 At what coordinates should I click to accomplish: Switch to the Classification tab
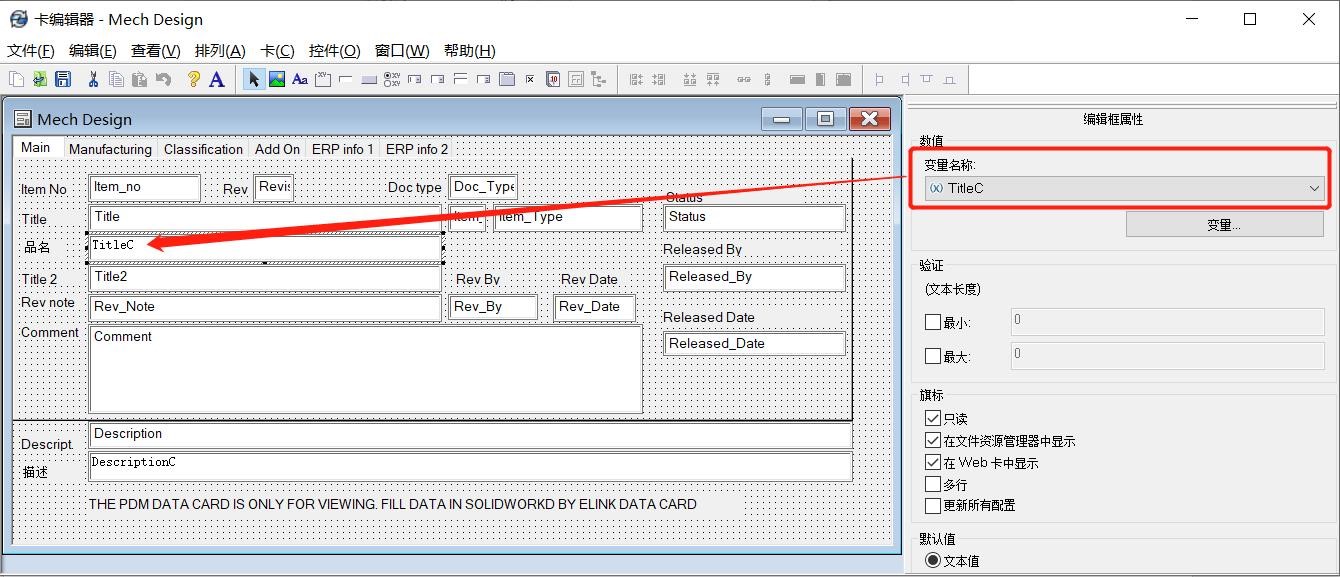(x=203, y=149)
